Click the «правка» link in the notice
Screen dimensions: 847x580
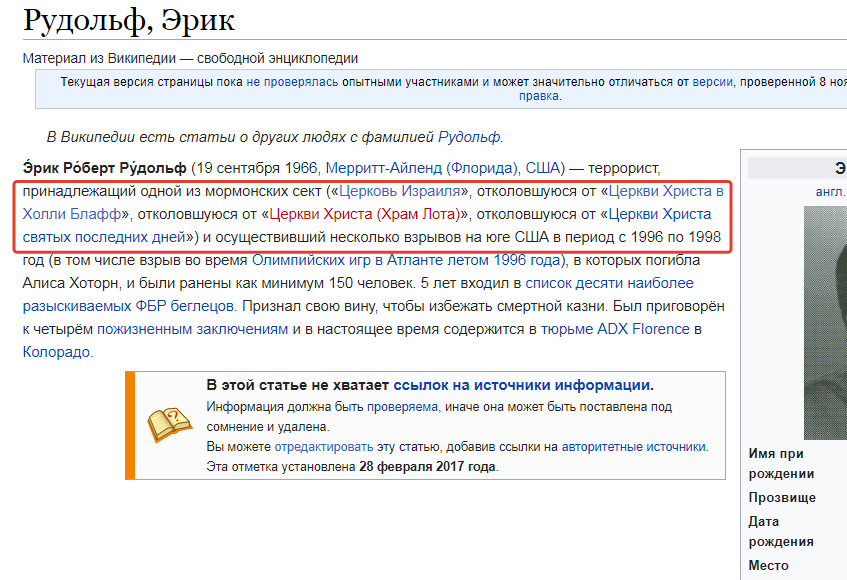tap(539, 96)
